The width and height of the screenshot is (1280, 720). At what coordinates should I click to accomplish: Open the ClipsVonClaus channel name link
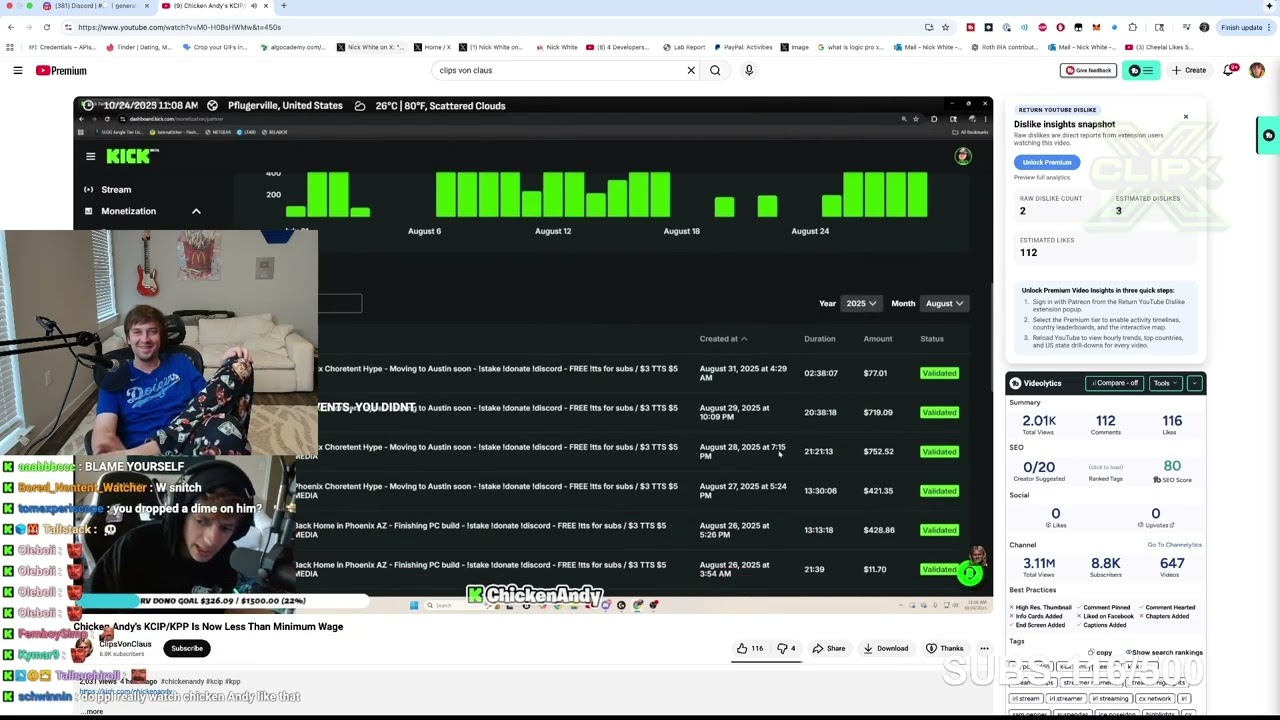pos(125,644)
